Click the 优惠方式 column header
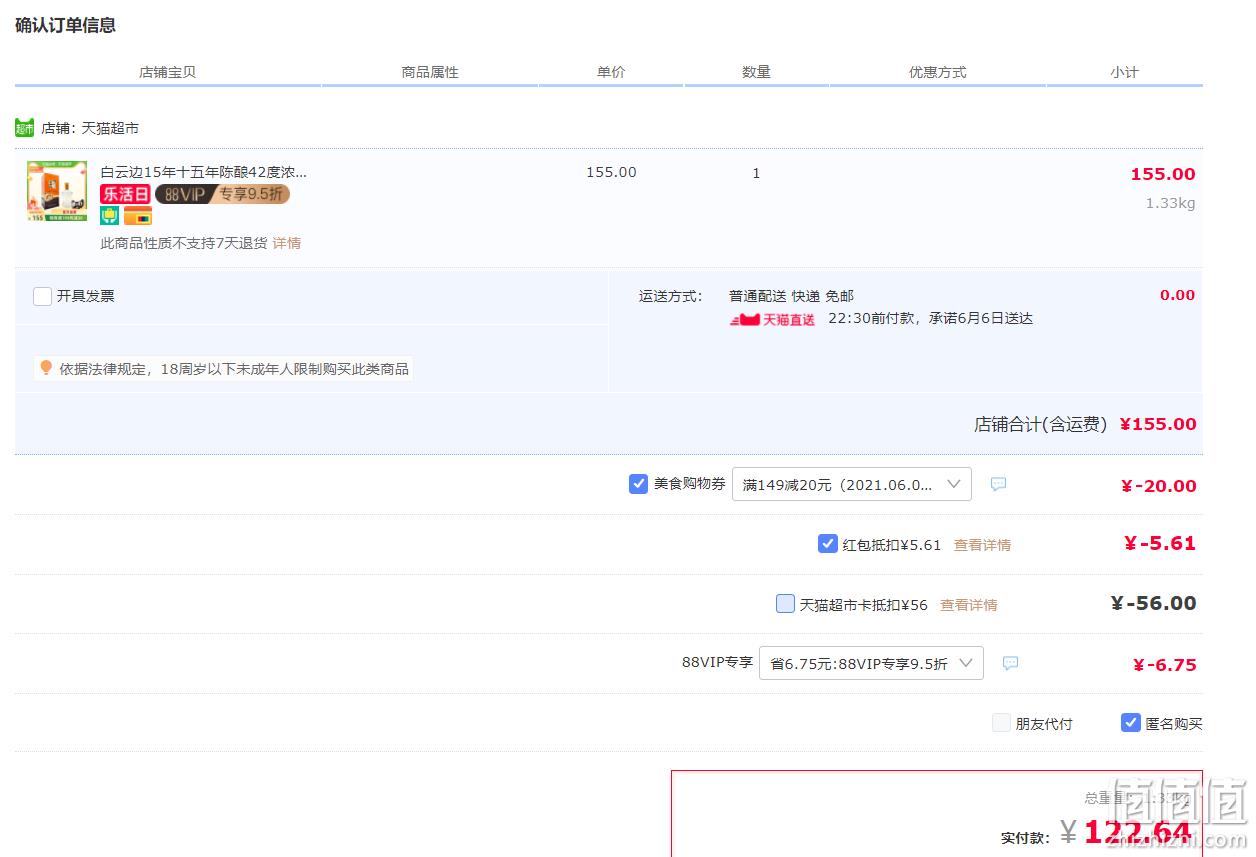Viewport: 1256px width, 857px height. (937, 72)
